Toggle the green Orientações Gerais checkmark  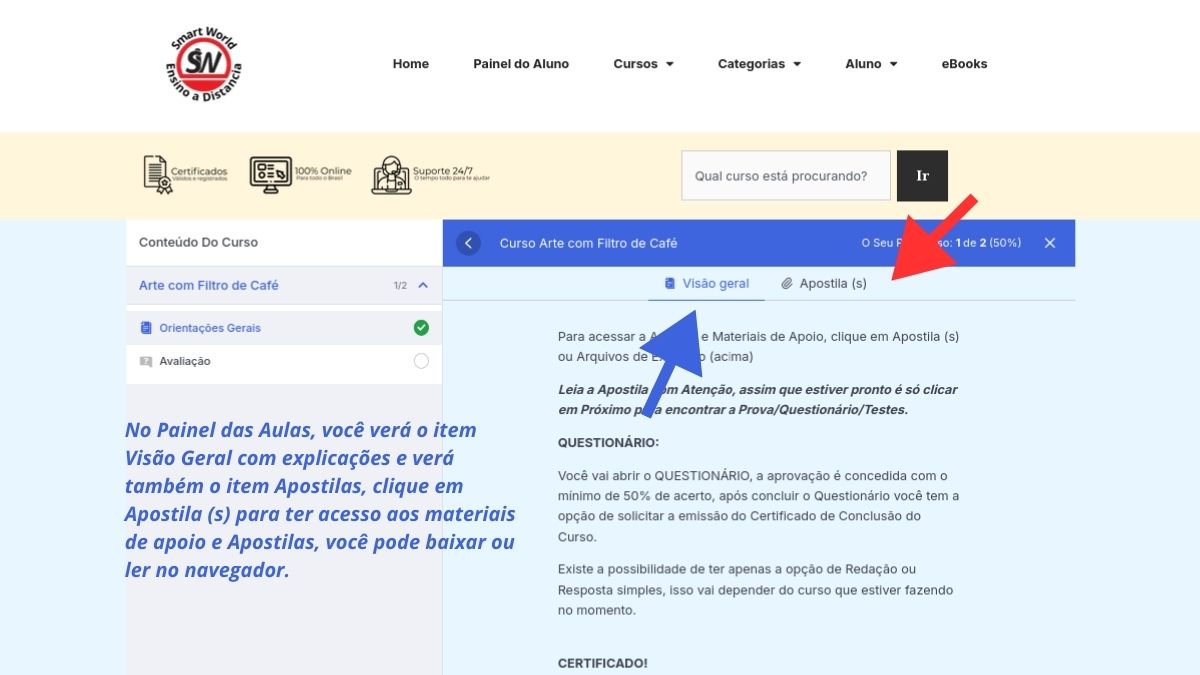(x=421, y=328)
